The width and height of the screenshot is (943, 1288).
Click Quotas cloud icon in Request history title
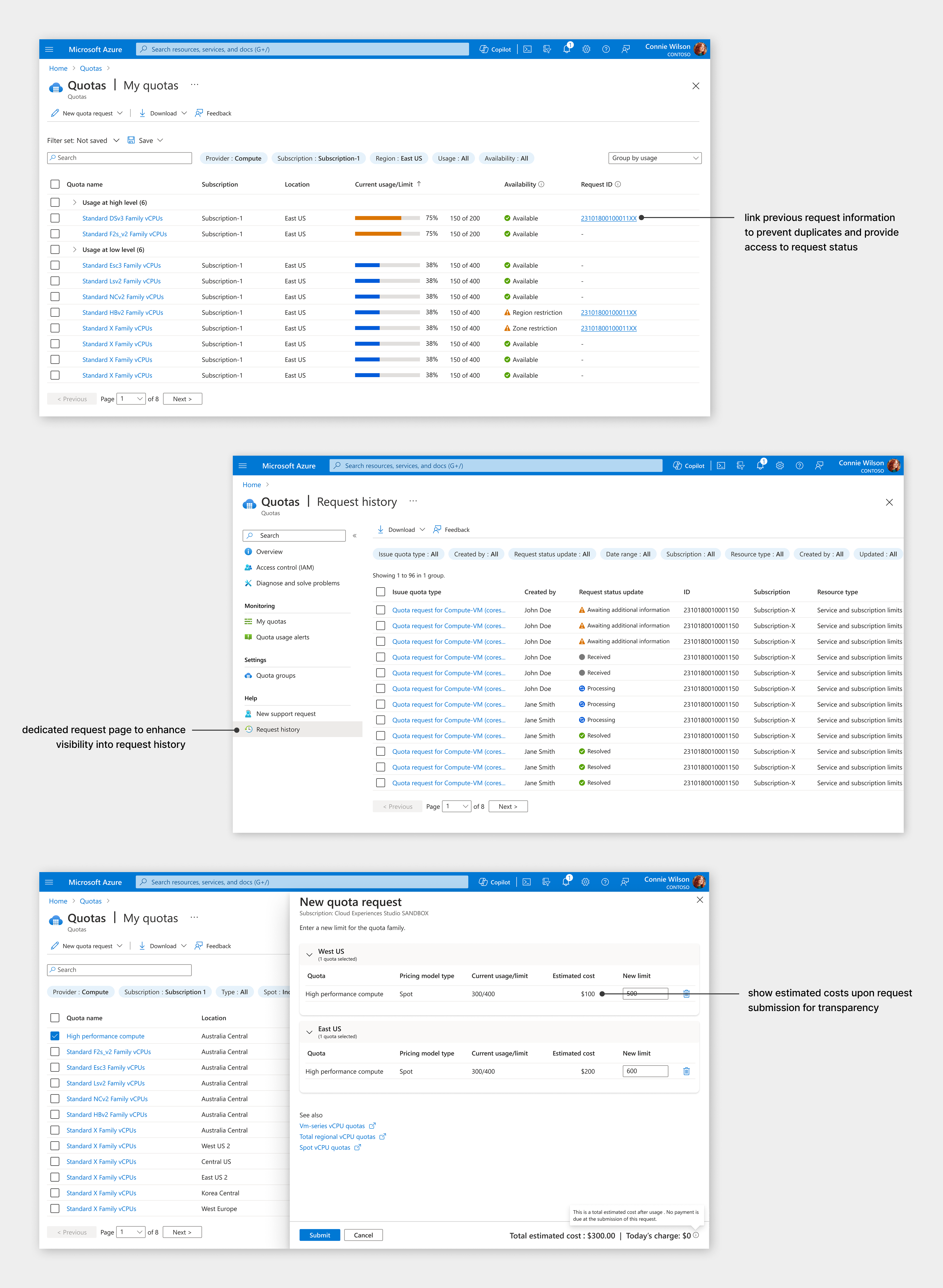[x=250, y=504]
